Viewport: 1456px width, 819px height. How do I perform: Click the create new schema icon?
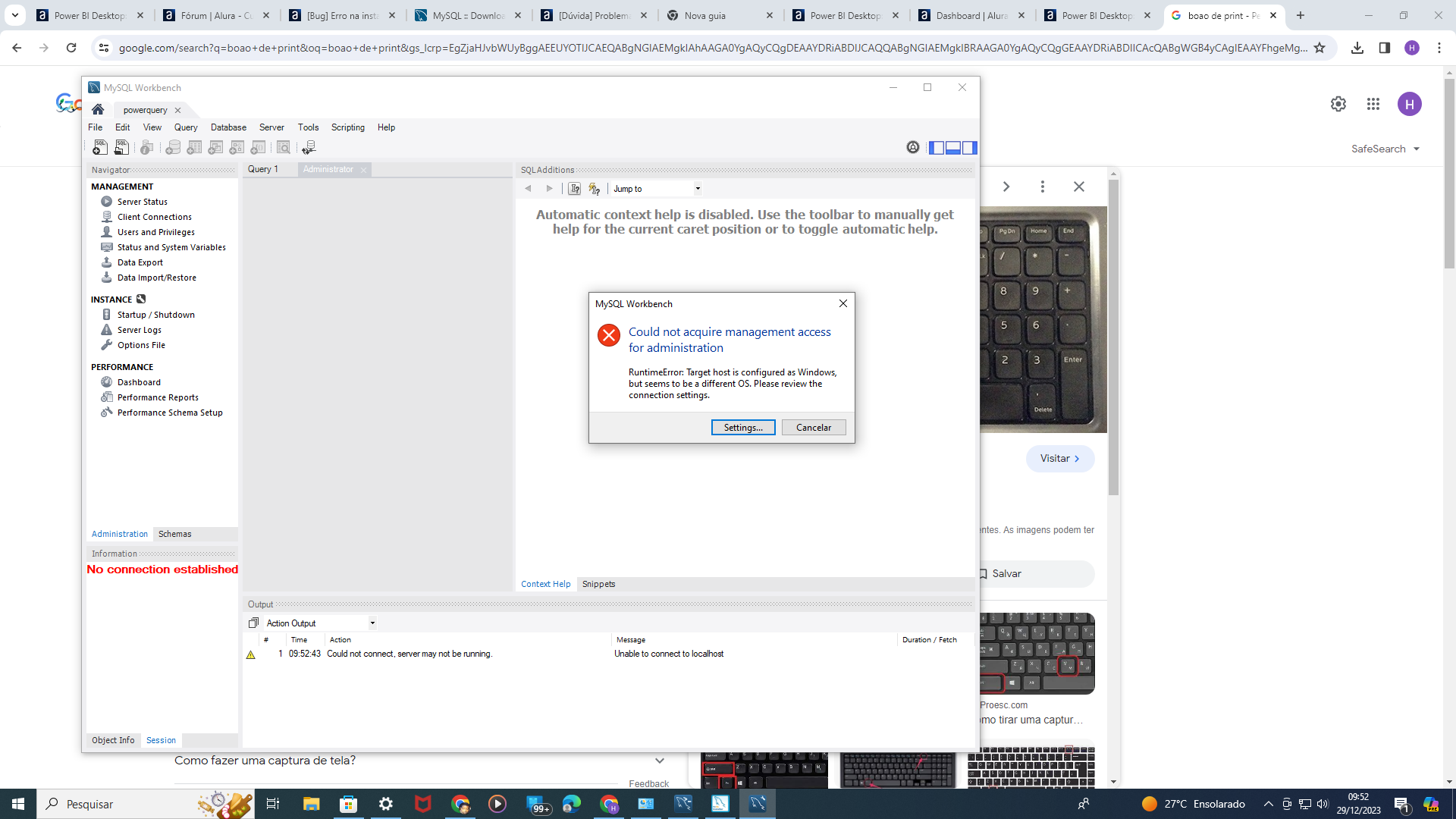[x=173, y=147]
